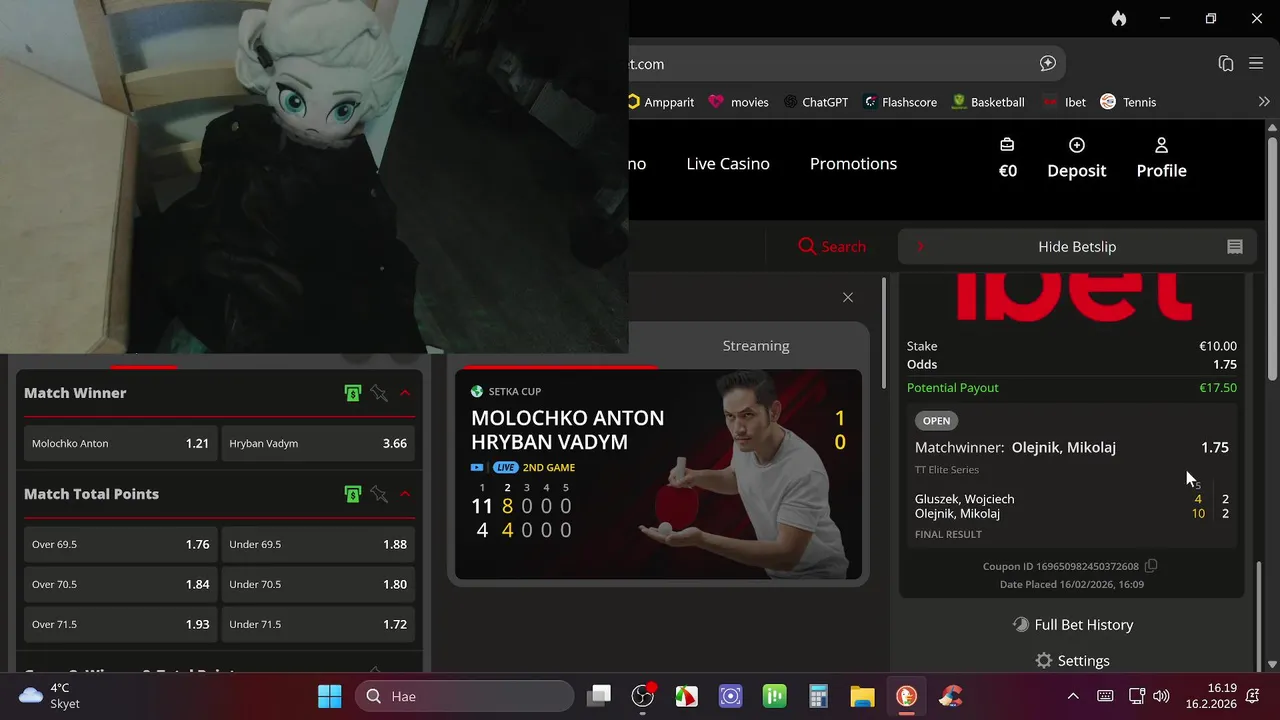Open the Tennis bookmark
Screen dimensions: 1280x720
[x=1128, y=102]
